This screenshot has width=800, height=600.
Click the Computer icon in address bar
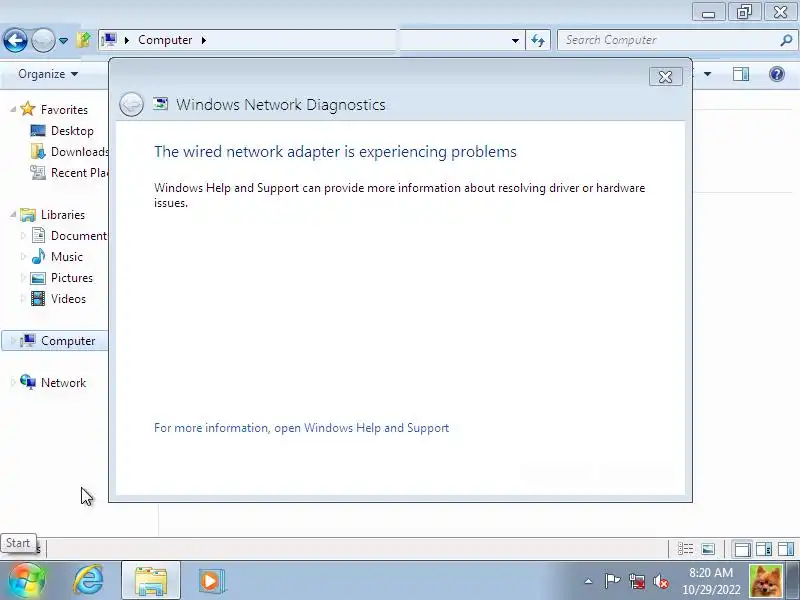[109, 40]
